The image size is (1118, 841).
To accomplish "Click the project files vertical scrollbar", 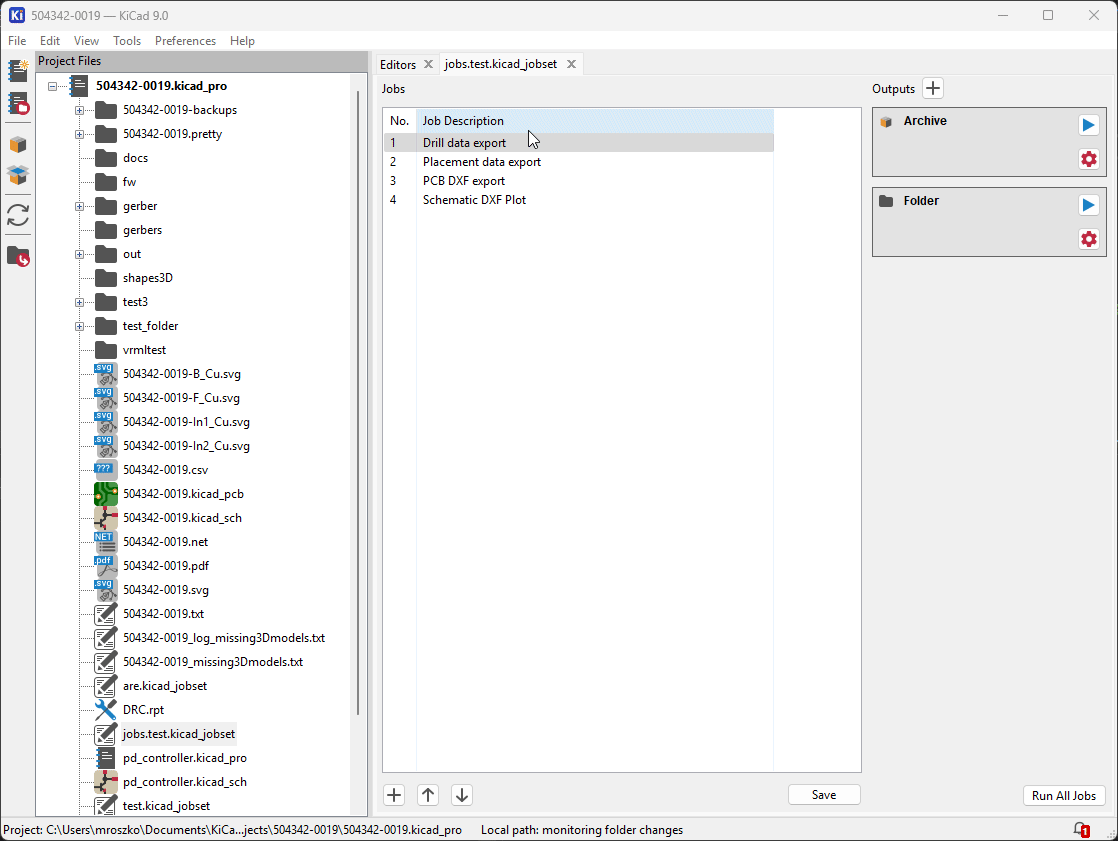I will (x=358, y=401).
